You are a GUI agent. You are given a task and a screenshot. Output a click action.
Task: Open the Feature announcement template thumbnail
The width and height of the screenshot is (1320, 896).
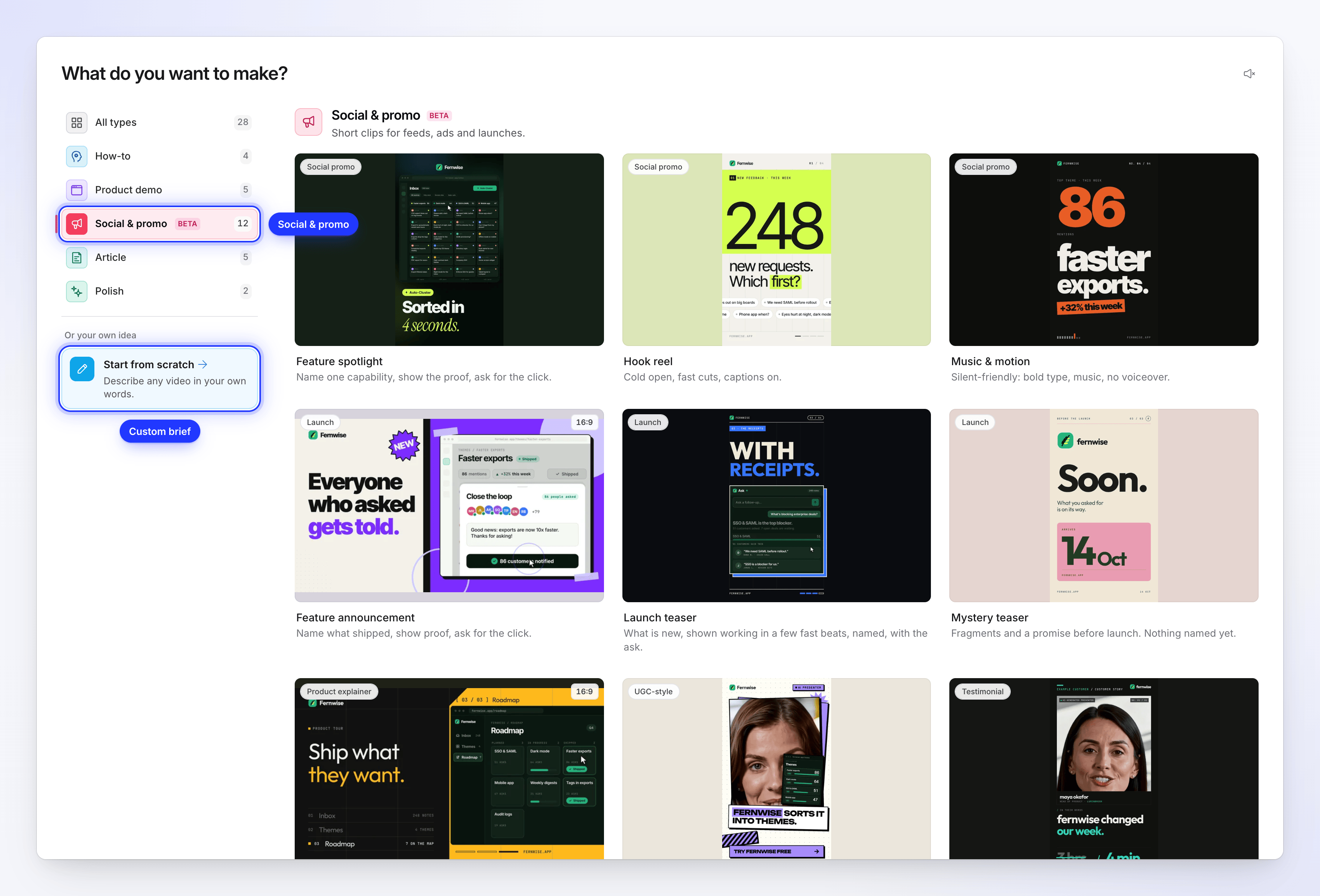(x=449, y=506)
